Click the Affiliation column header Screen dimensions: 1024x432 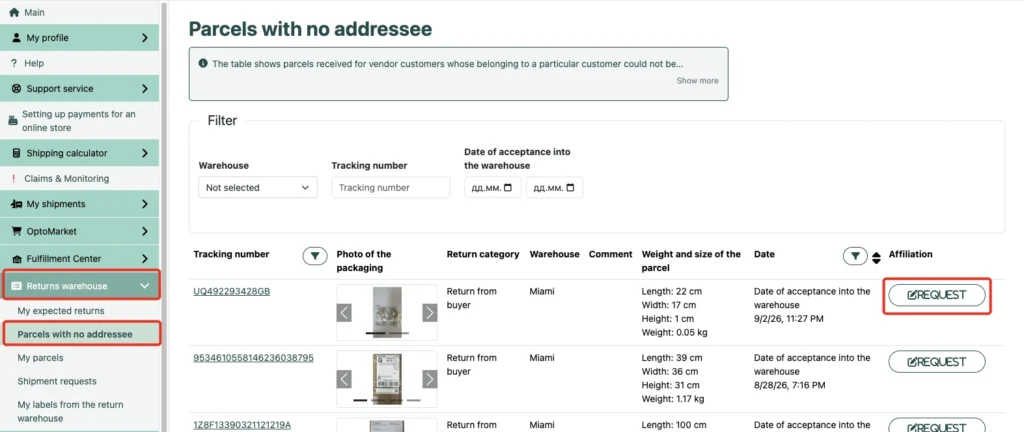point(910,254)
